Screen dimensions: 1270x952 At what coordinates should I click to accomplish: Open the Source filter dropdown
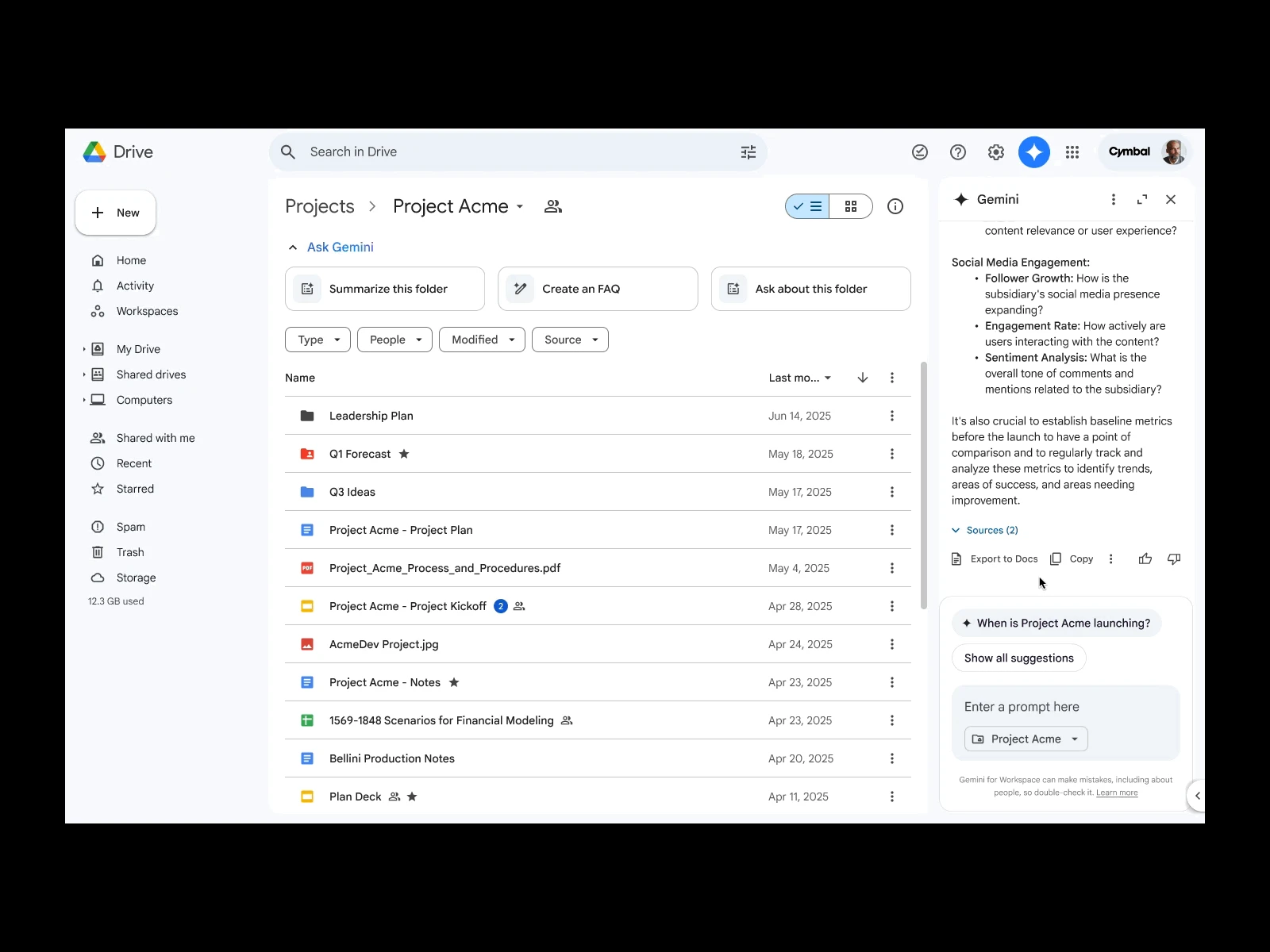point(570,340)
